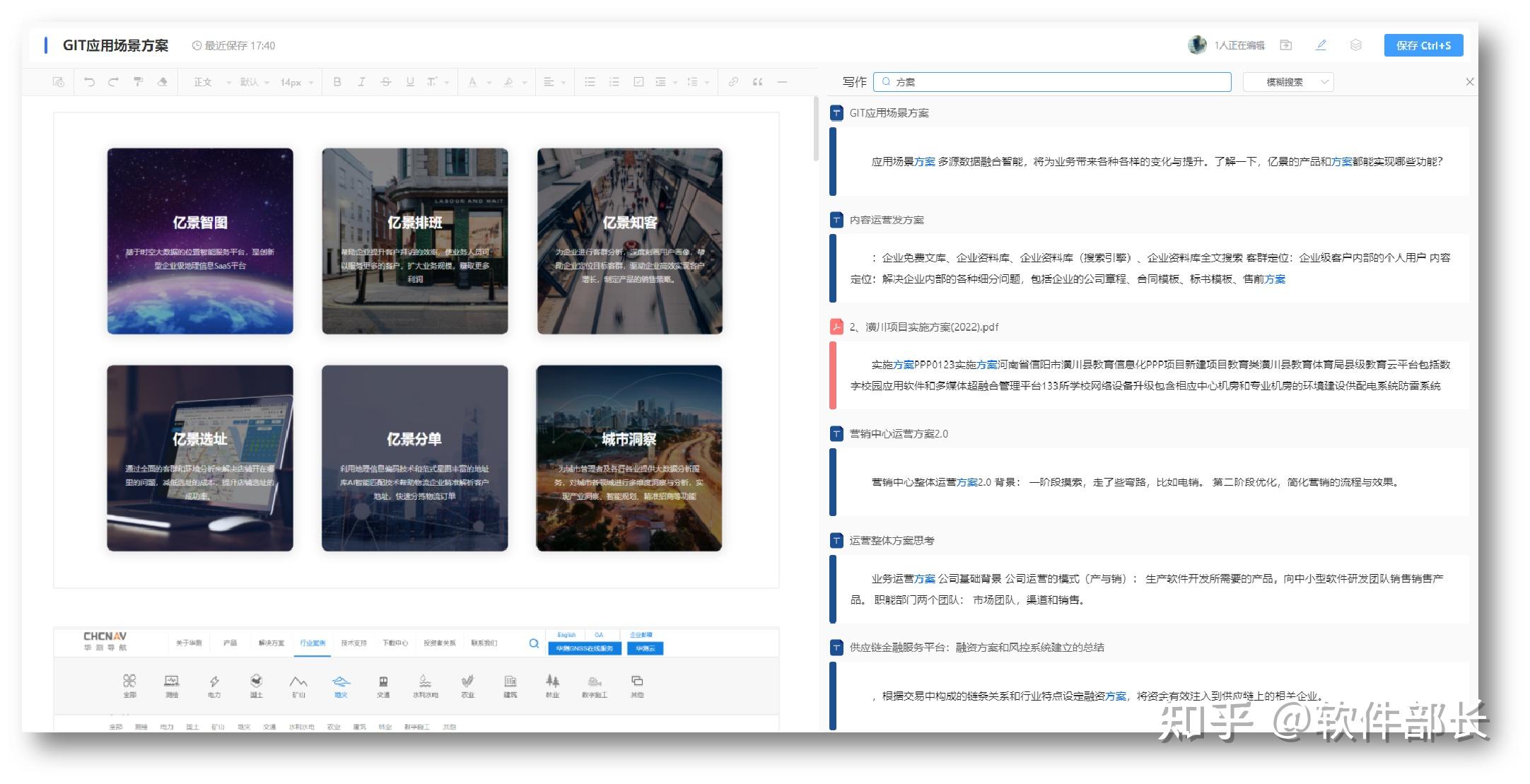Image resolution: width=1530 pixels, height=784 pixels.
Task: Open result titled 营销中心运营方案2.0
Action: [x=898, y=434]
